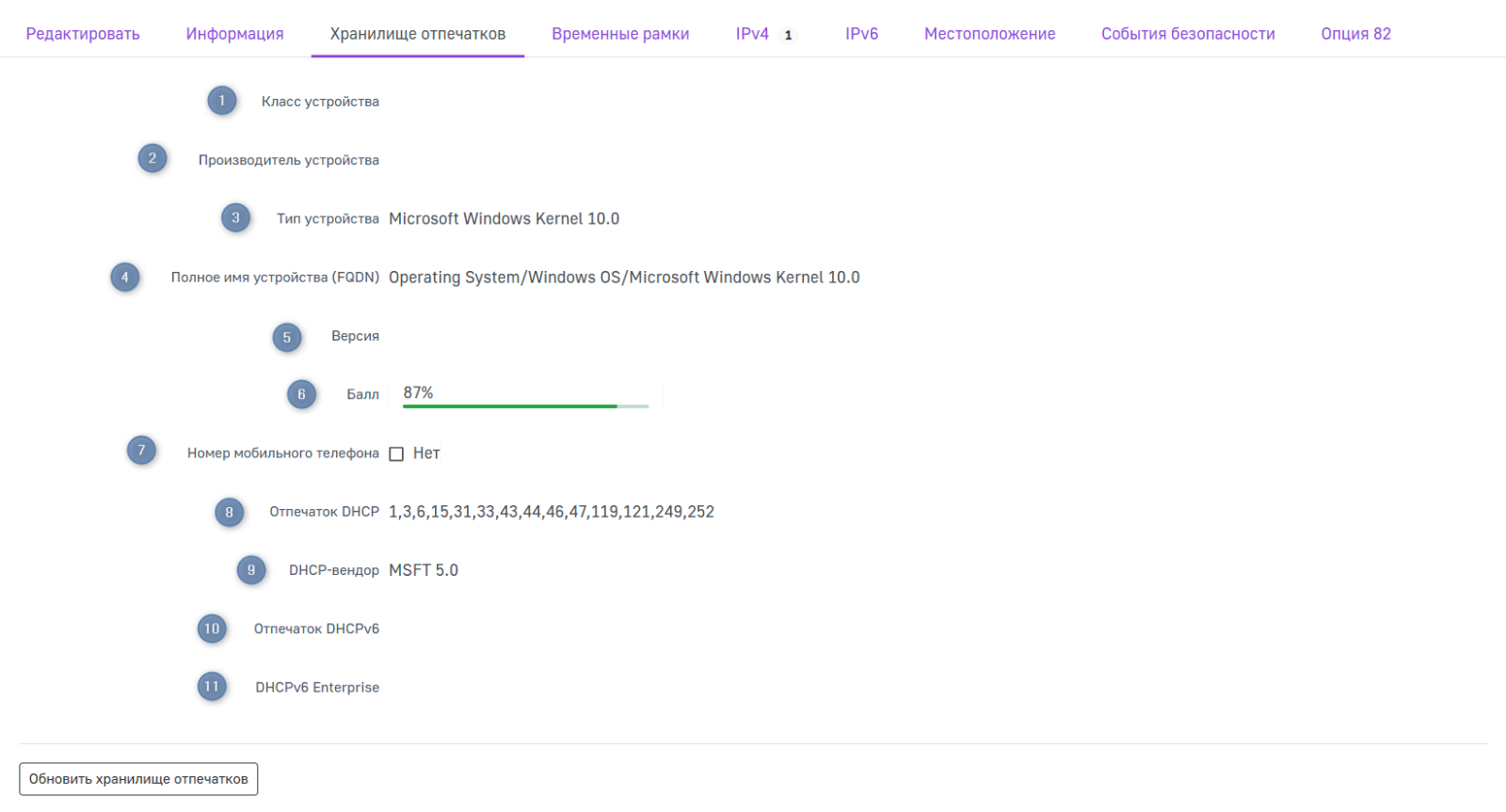Click numbered badge 10 beside Отпечаток DHCPv6
The width and height of the screenshot is (1506, 812).
coord(212,629)
